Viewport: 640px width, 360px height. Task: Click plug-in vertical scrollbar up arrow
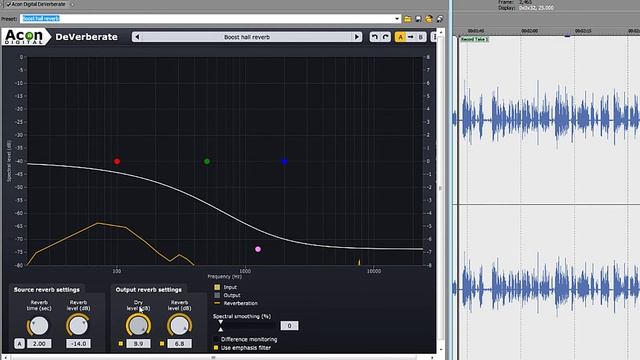click(441, 31)
